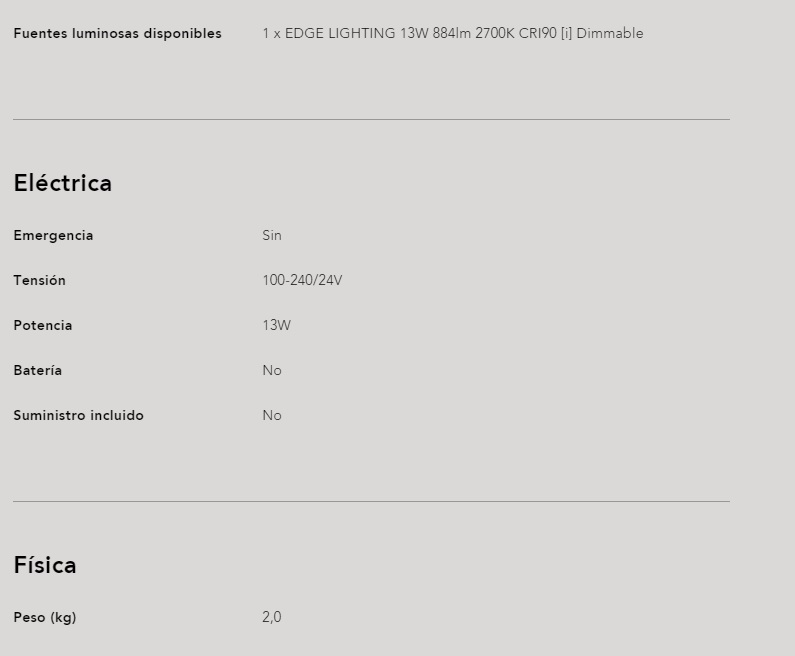Screen dimensions: 795x656
Task: Select the Sin emergency value
Action: pos(272,236)
